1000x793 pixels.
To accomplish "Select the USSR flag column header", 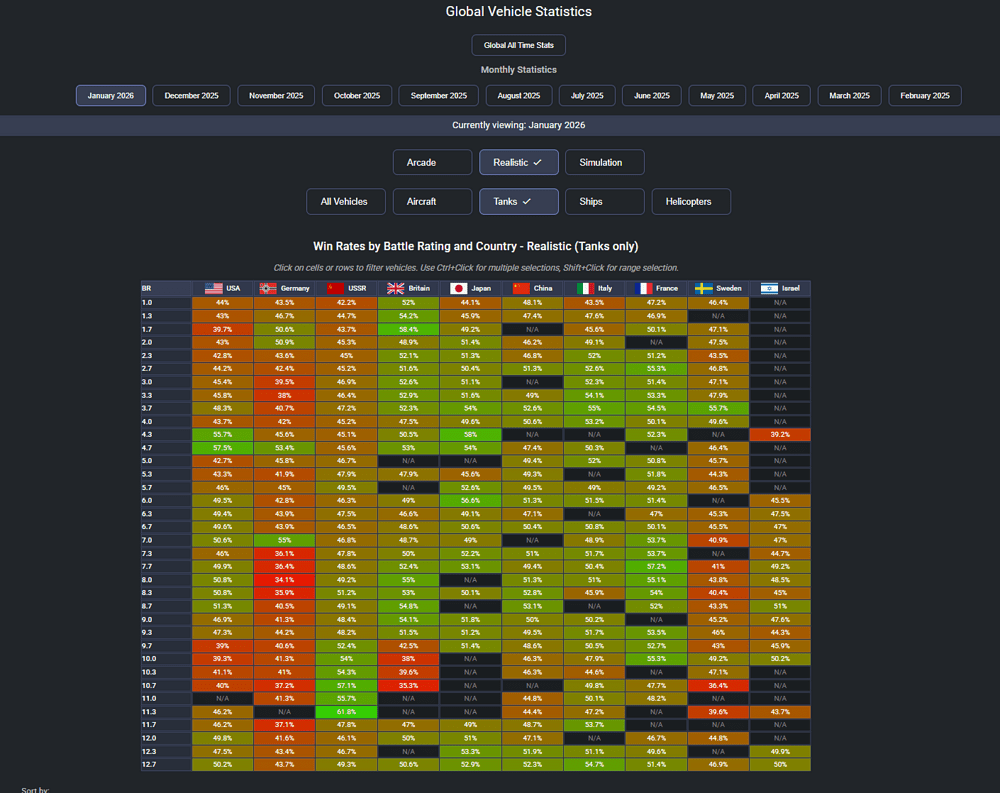I will pos(346,288).
